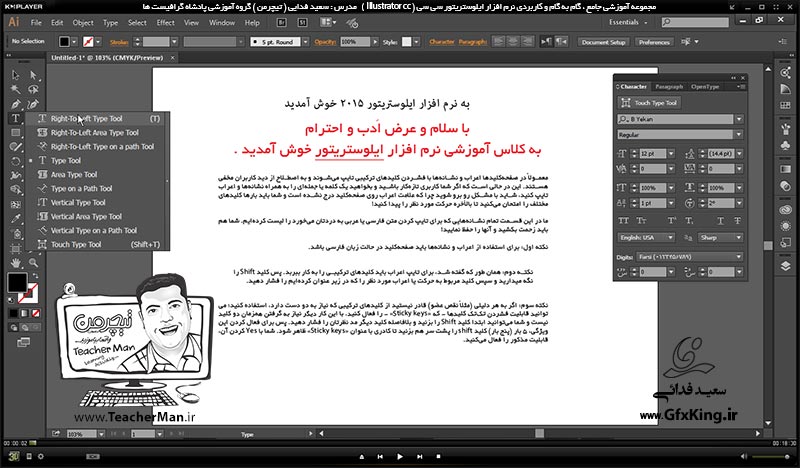This screenshot has height=468, width=800.
Task: Open the Effect menu
Action: (165, 22)
